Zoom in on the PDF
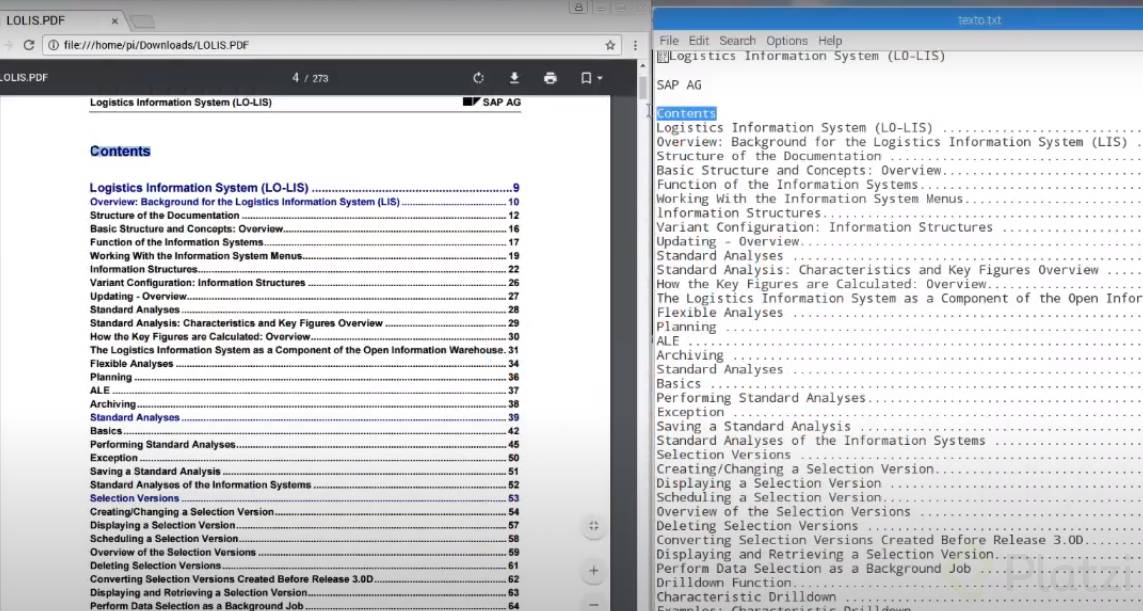Viewport: 1143px width, 611px height. (x=593, y=571)
